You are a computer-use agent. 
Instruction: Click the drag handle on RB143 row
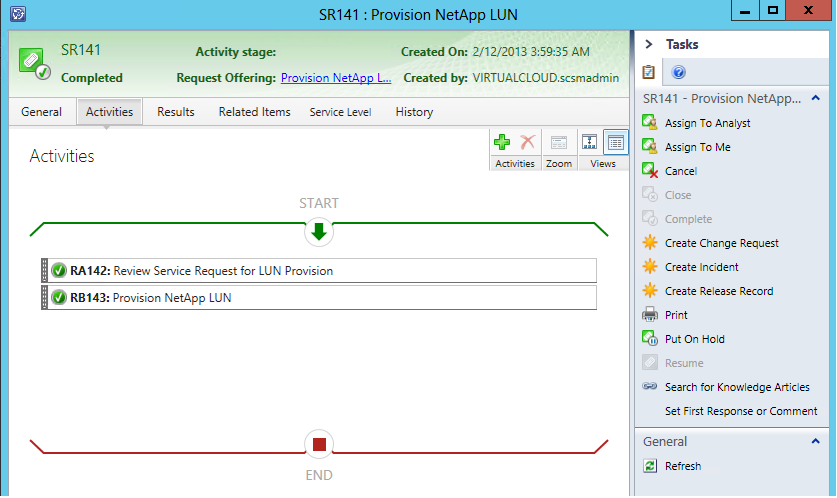click(x=44, y=297)
